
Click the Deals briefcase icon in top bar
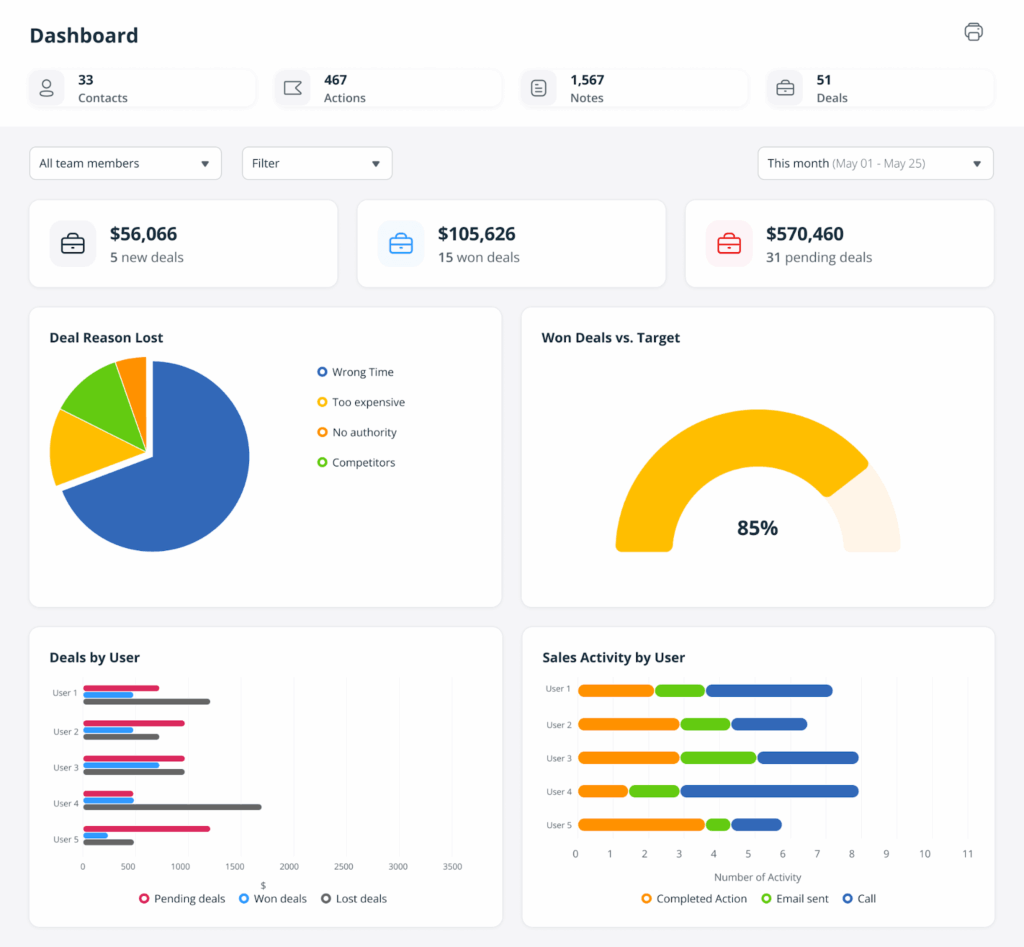click(x=785, y=88)
